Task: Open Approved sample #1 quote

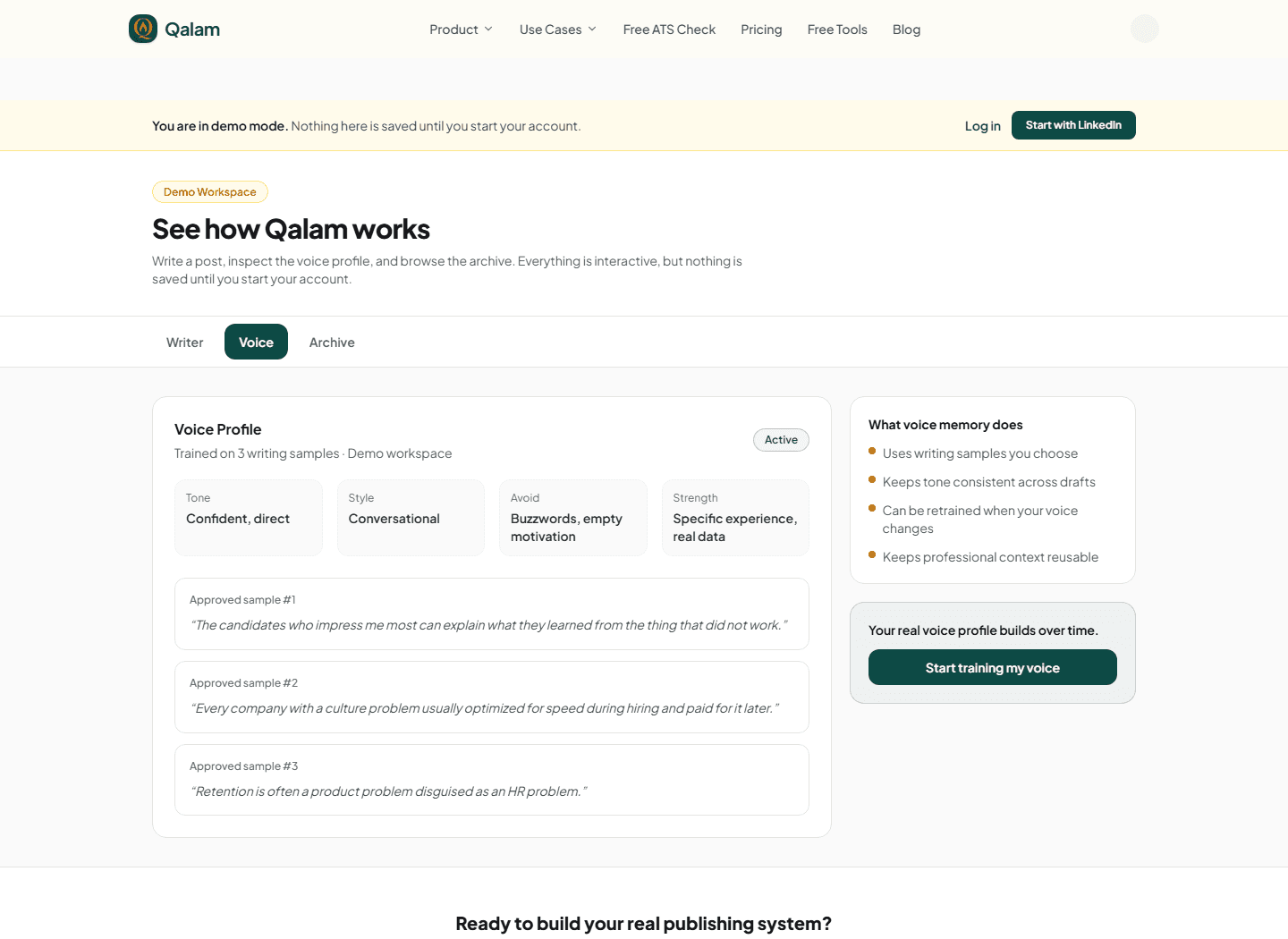Action: coord(492,613)
